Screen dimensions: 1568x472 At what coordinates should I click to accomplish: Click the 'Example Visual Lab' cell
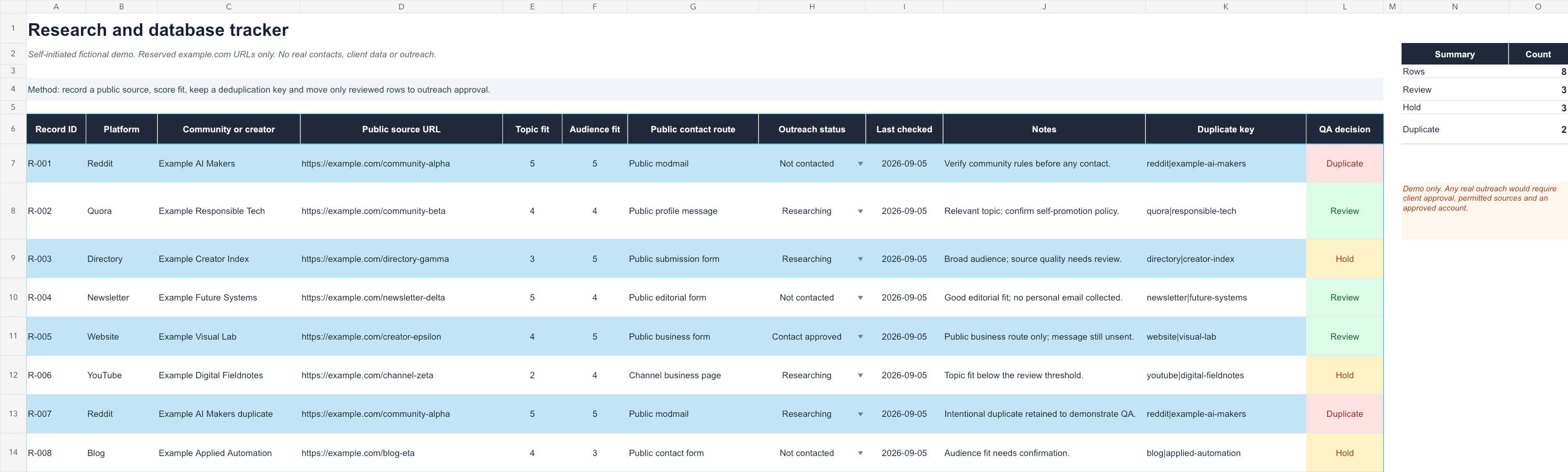228,337
